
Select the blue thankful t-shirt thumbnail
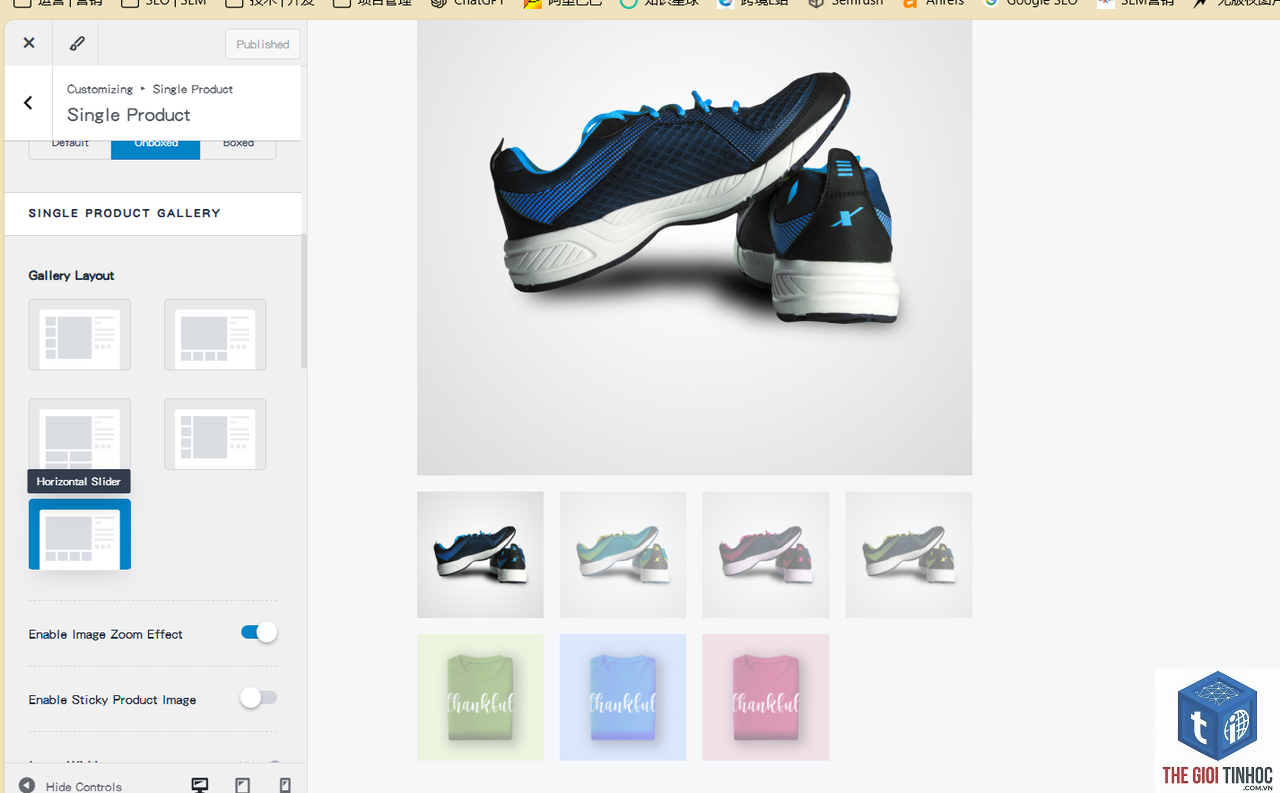click(623, 697)
